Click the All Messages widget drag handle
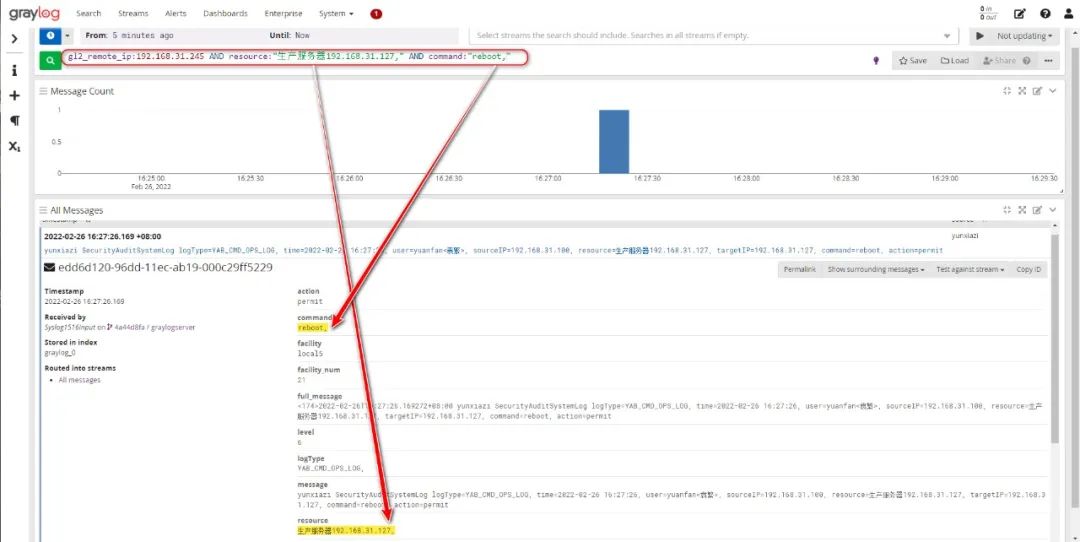The image size is (1080, 542). pyautogui.click(x=43, y=210)
